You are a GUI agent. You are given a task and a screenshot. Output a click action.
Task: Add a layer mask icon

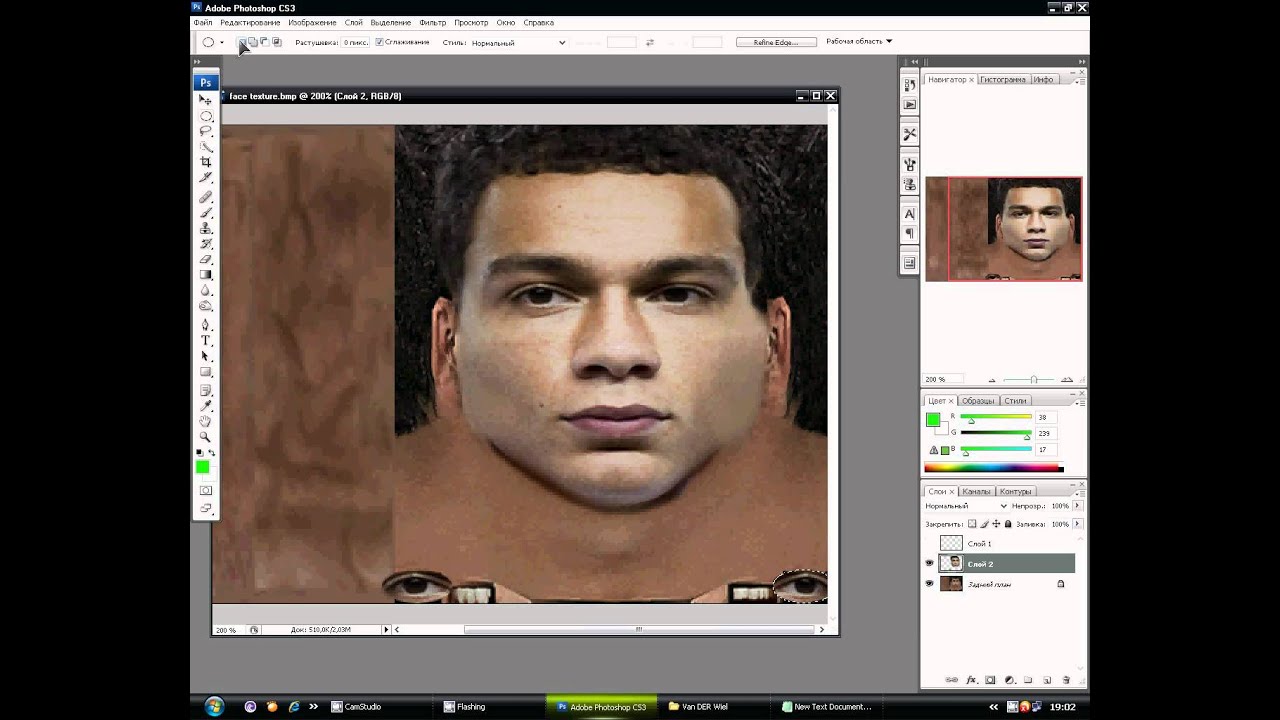point(990,680)
